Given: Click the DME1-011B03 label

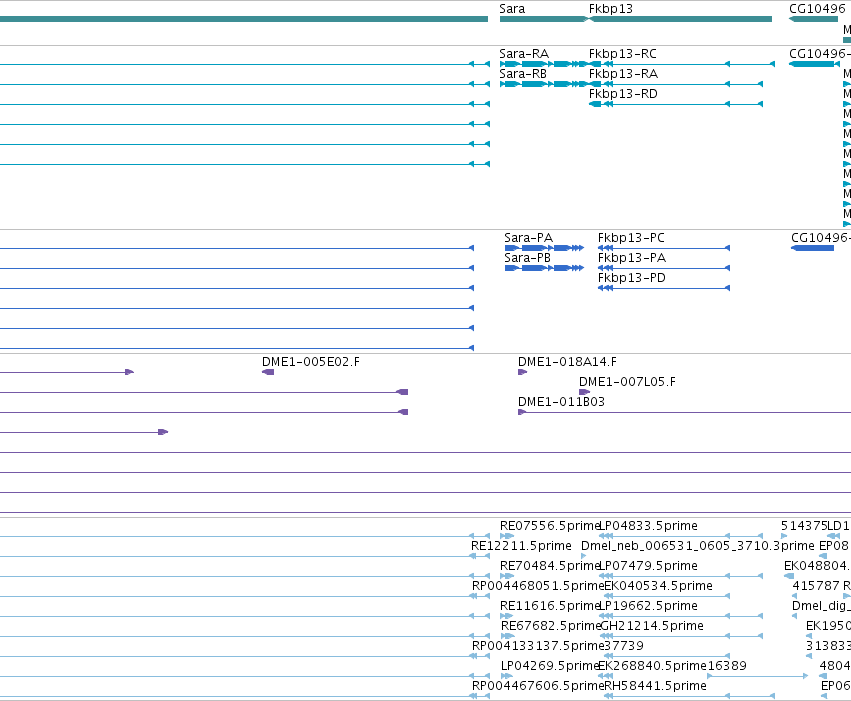Looking at the screenshot, I should click(561, 402).
